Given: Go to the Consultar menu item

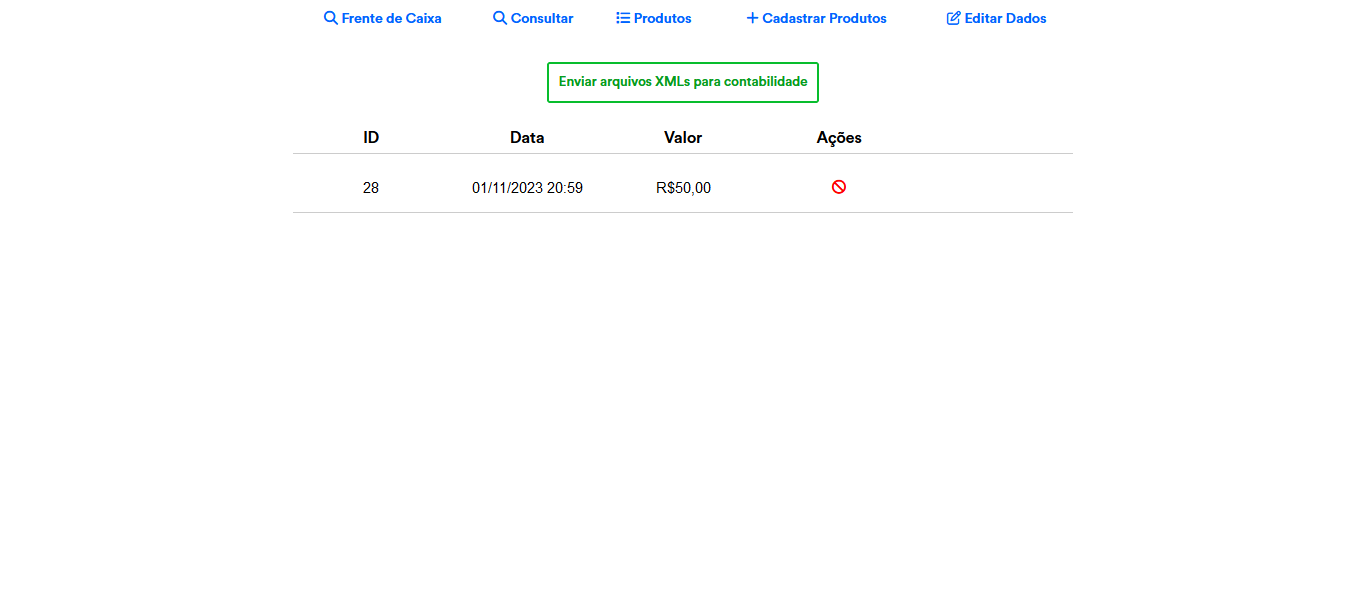Looking at the screenshot, I should coord(542,18).
